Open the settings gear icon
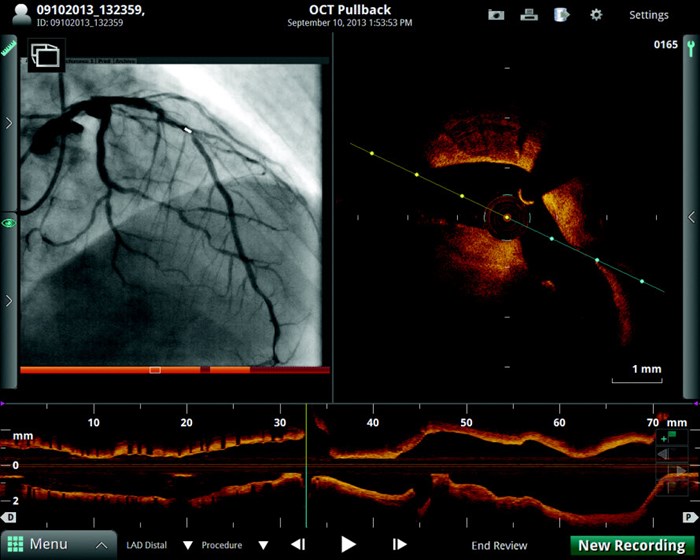The image size is (700, 560). (x=596, y=15)
